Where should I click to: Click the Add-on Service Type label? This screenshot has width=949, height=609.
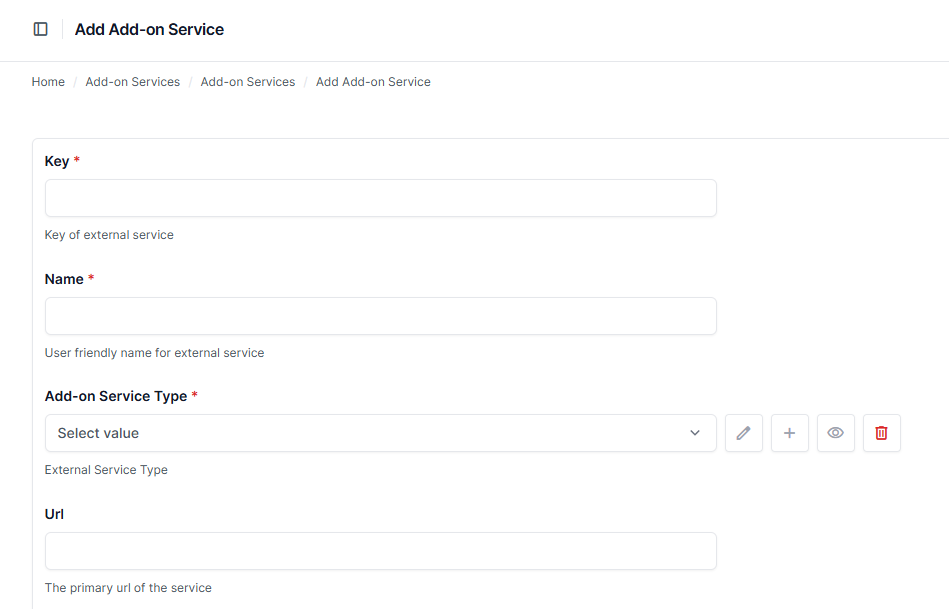116,396
